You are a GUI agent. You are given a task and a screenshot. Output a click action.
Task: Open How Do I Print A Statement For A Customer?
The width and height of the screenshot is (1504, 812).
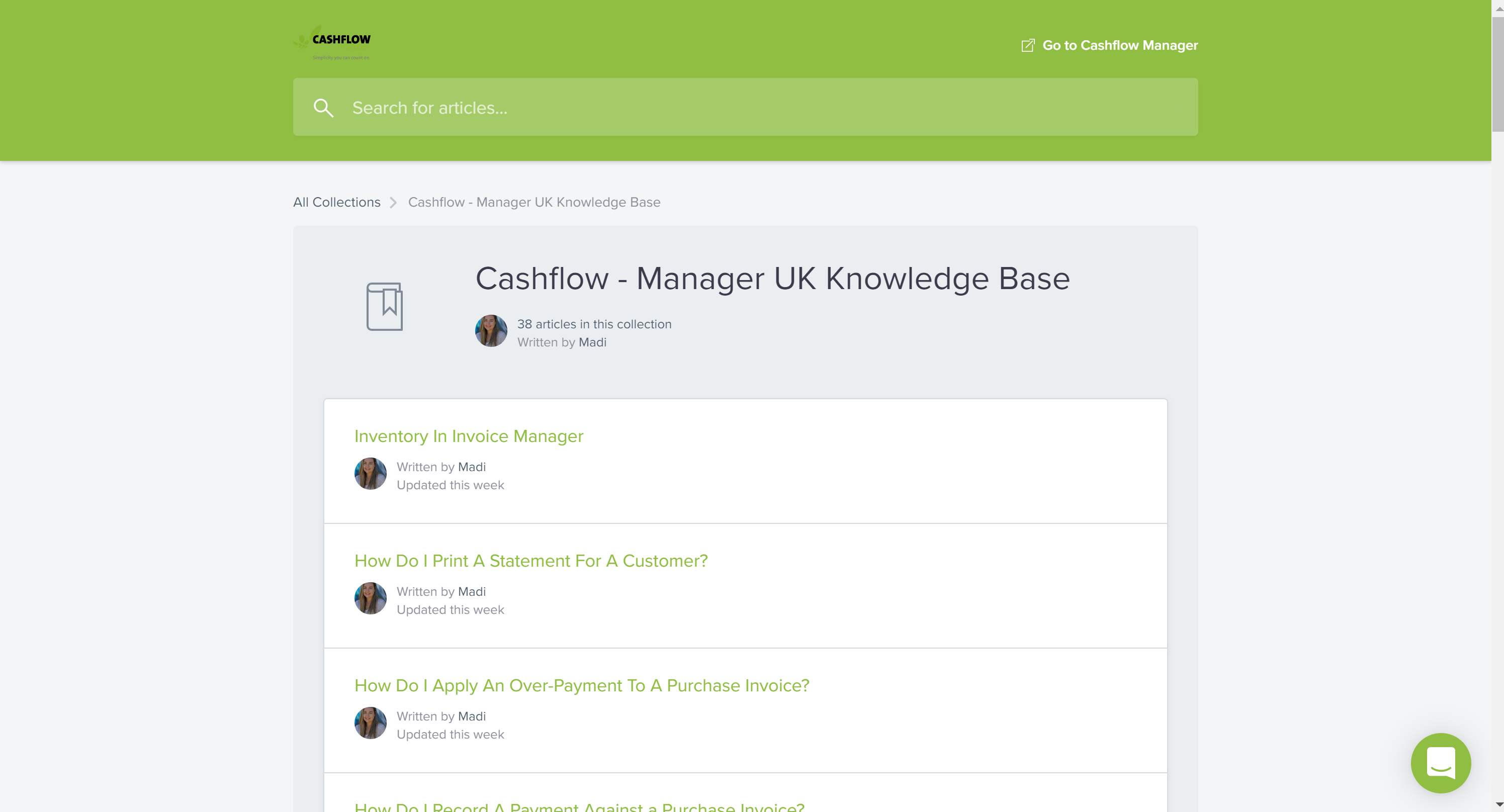click(530, 561)
